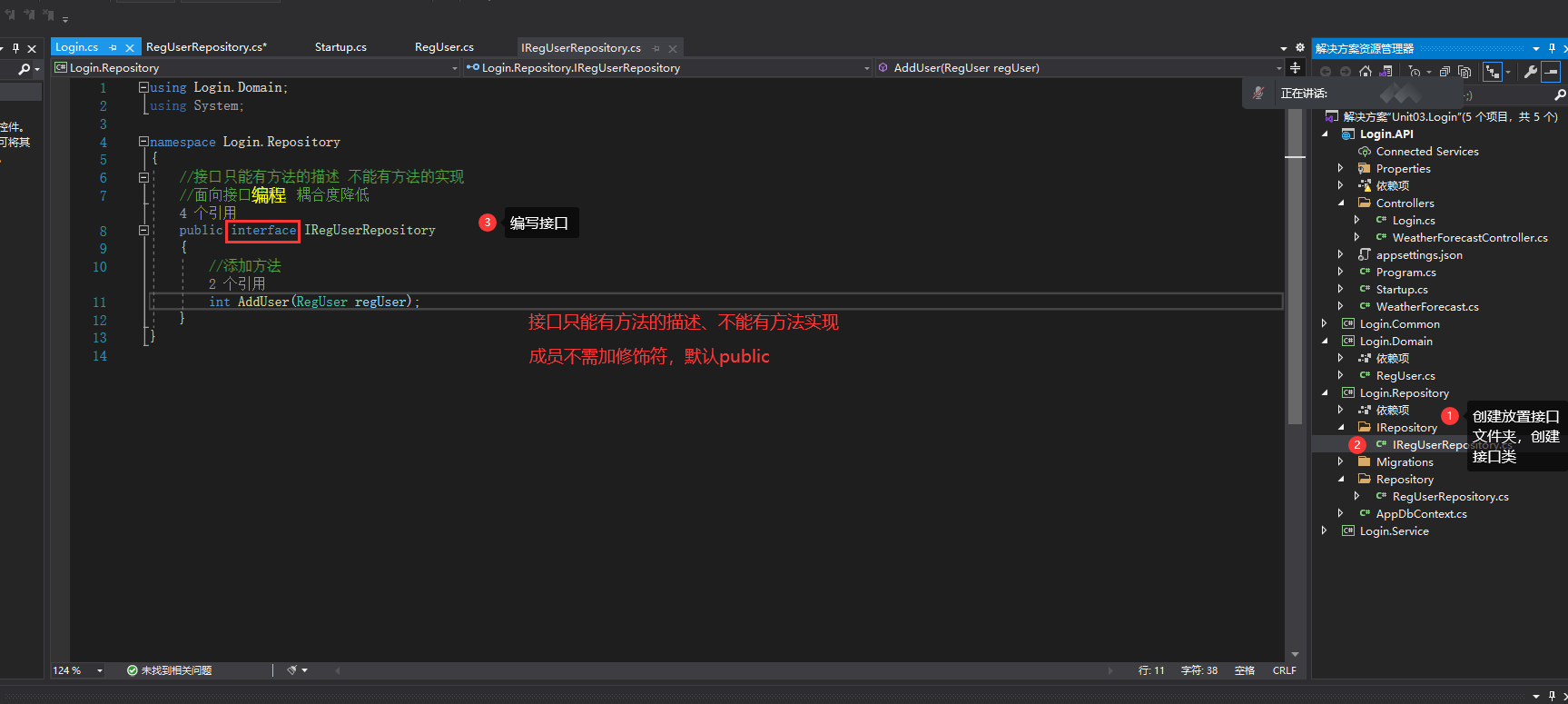Toggle the Preview Selected Items button
The width and height of the screenshot is (1568, 704).
click(1552, 71)
